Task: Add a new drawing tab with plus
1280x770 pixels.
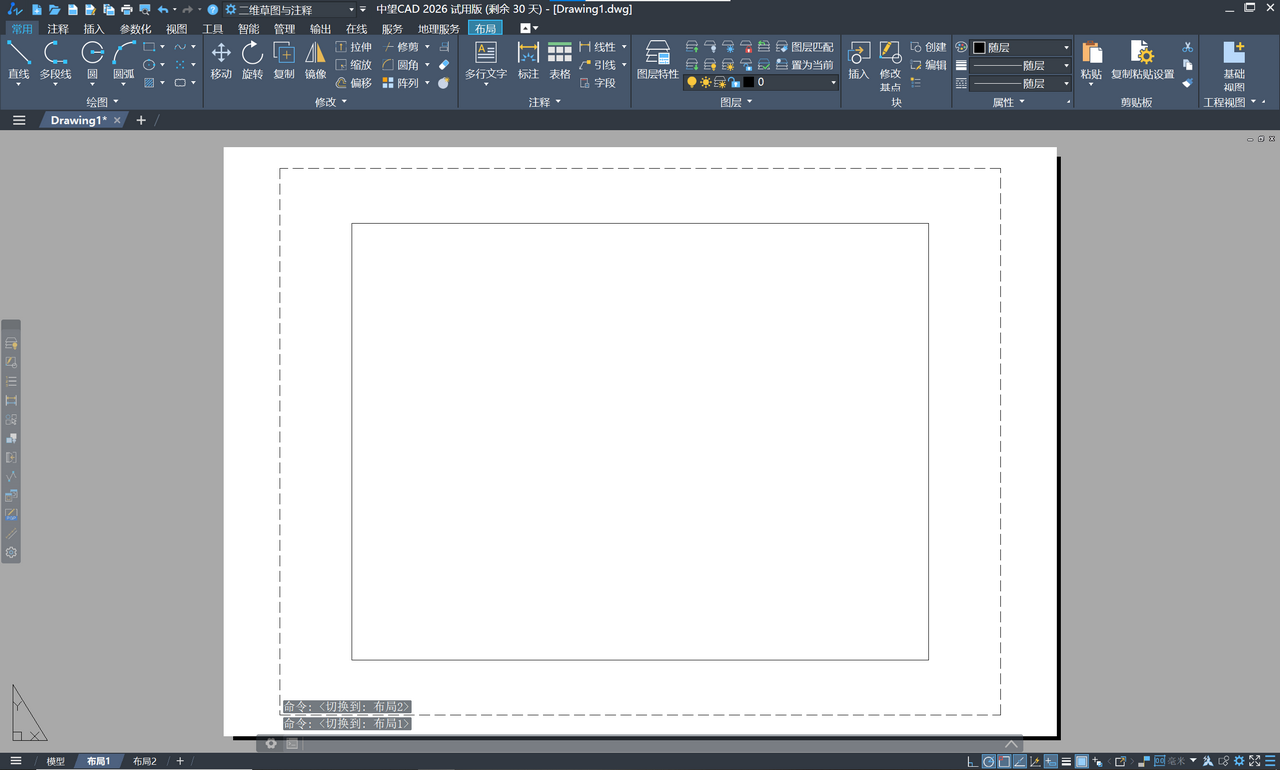Action: (141, 120)
